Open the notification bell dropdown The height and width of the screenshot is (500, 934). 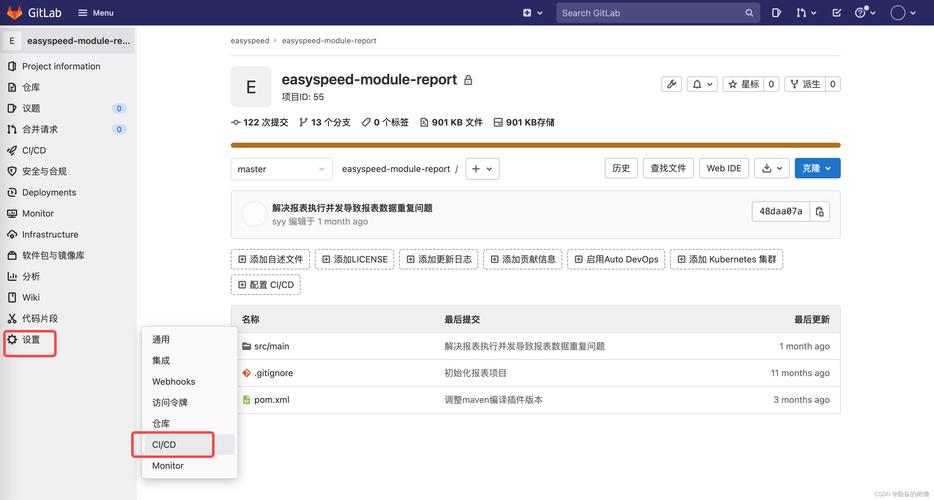coord(702,84)
